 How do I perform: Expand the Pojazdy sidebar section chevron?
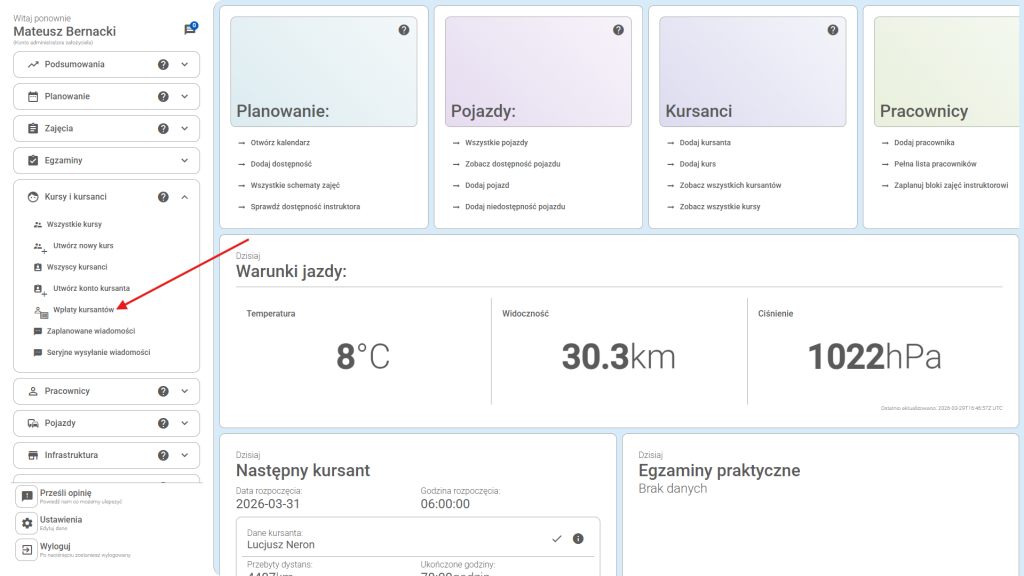pyautogui.click(x=184, y=423)
